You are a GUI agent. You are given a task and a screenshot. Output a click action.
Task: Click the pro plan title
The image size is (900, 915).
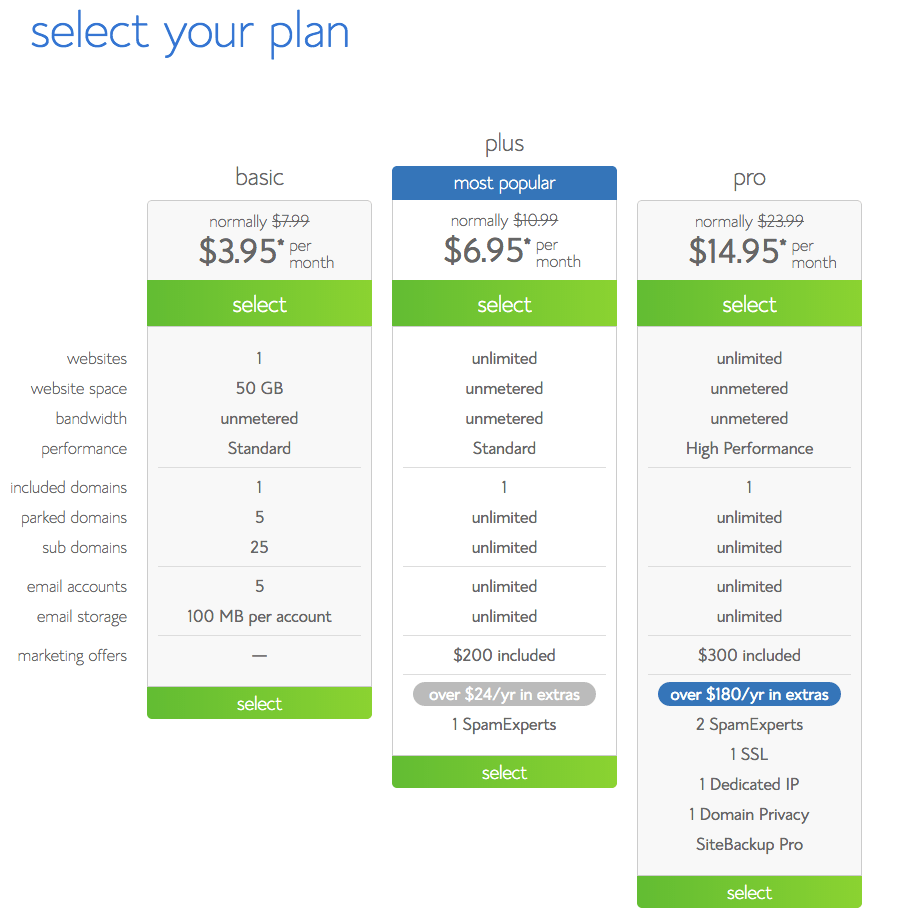749,178
